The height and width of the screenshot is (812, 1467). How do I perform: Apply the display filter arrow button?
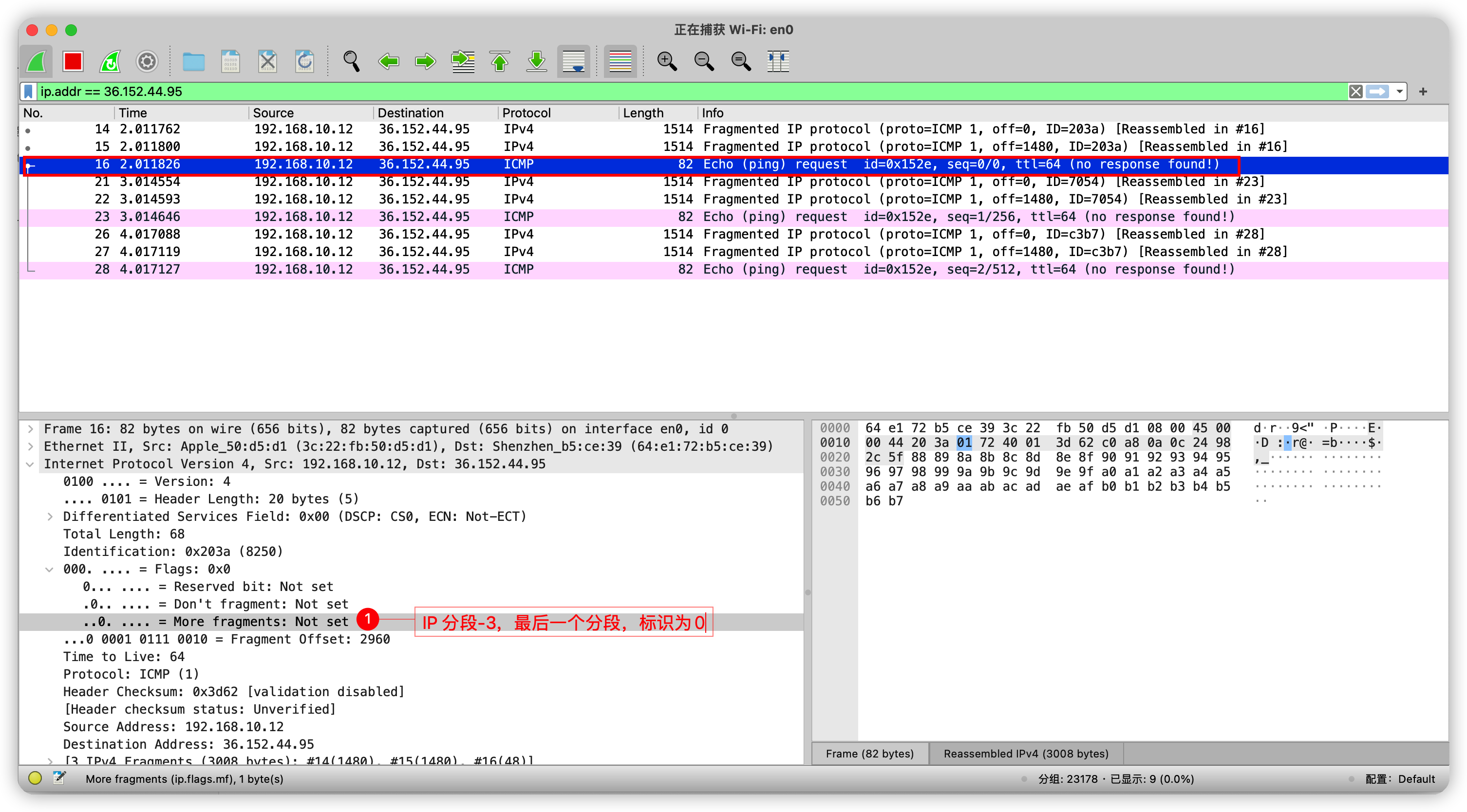point(1377,92)
